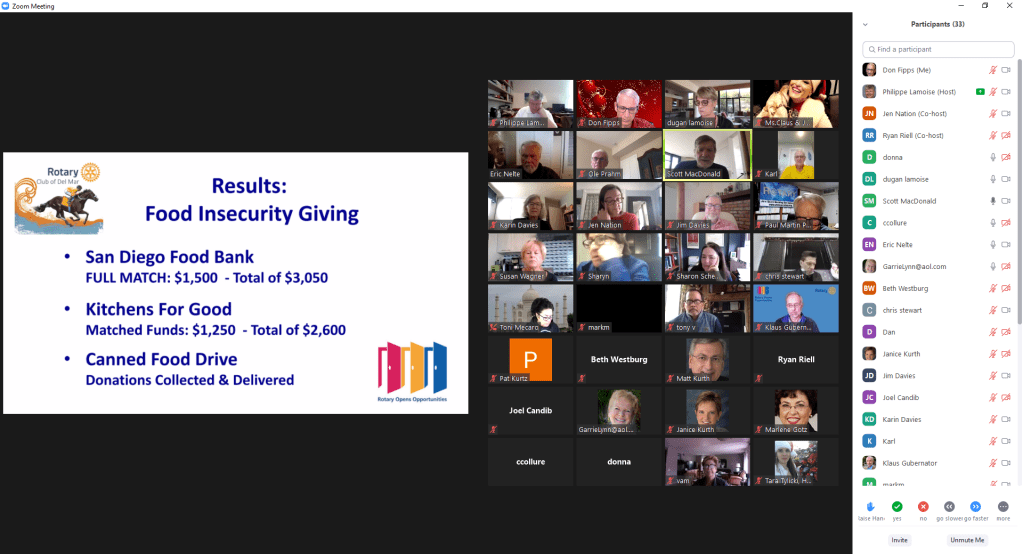Click Scott MacDonald's highlighted video tile
The height and width of the screenshot is (554, 1023).
click(707, 155)
